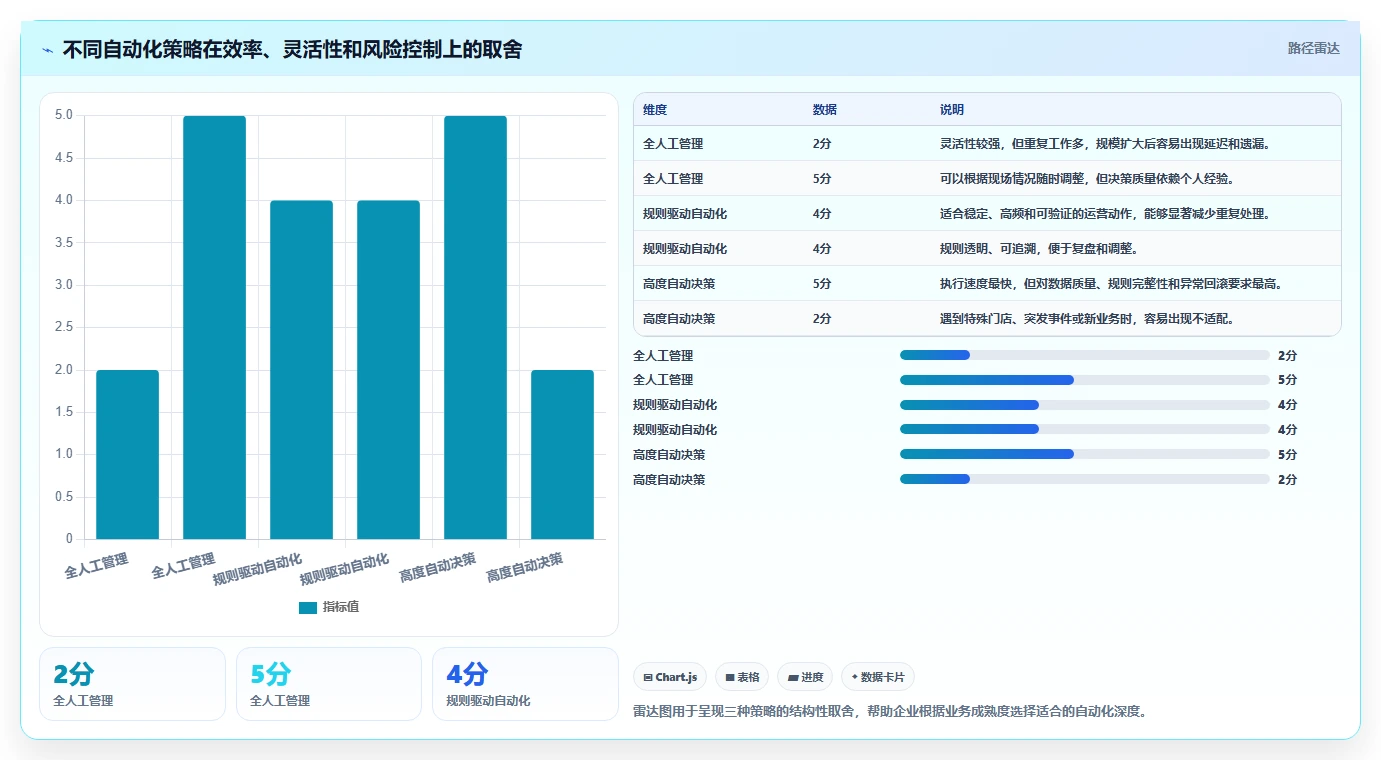Click the 高度自动决策 5分 progress bar
Image resolution: width=1381 pixels, height=760 pixels.
(1085, 454)
